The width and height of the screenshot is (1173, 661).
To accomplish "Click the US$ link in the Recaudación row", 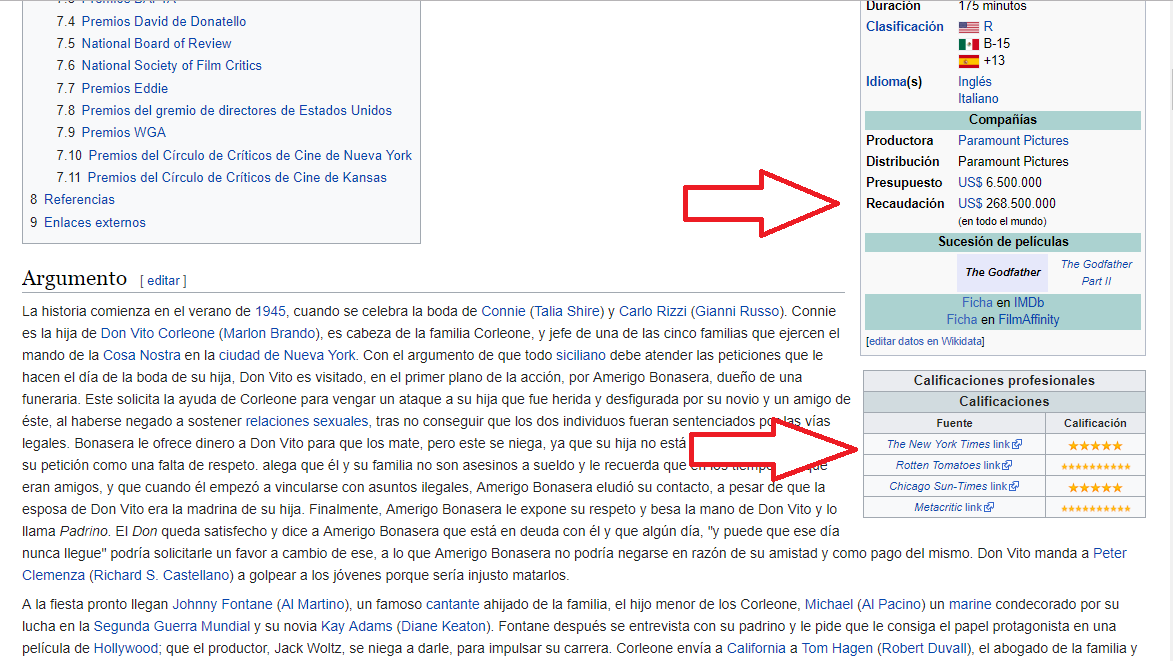I will (x=970, y=203).
